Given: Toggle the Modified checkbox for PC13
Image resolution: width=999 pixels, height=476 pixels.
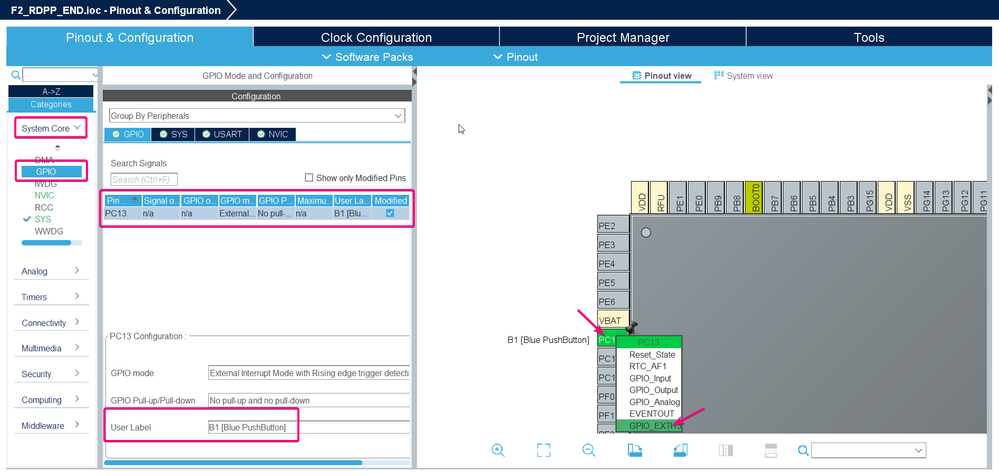Looking at the screenshot, I should click(389, 213).
